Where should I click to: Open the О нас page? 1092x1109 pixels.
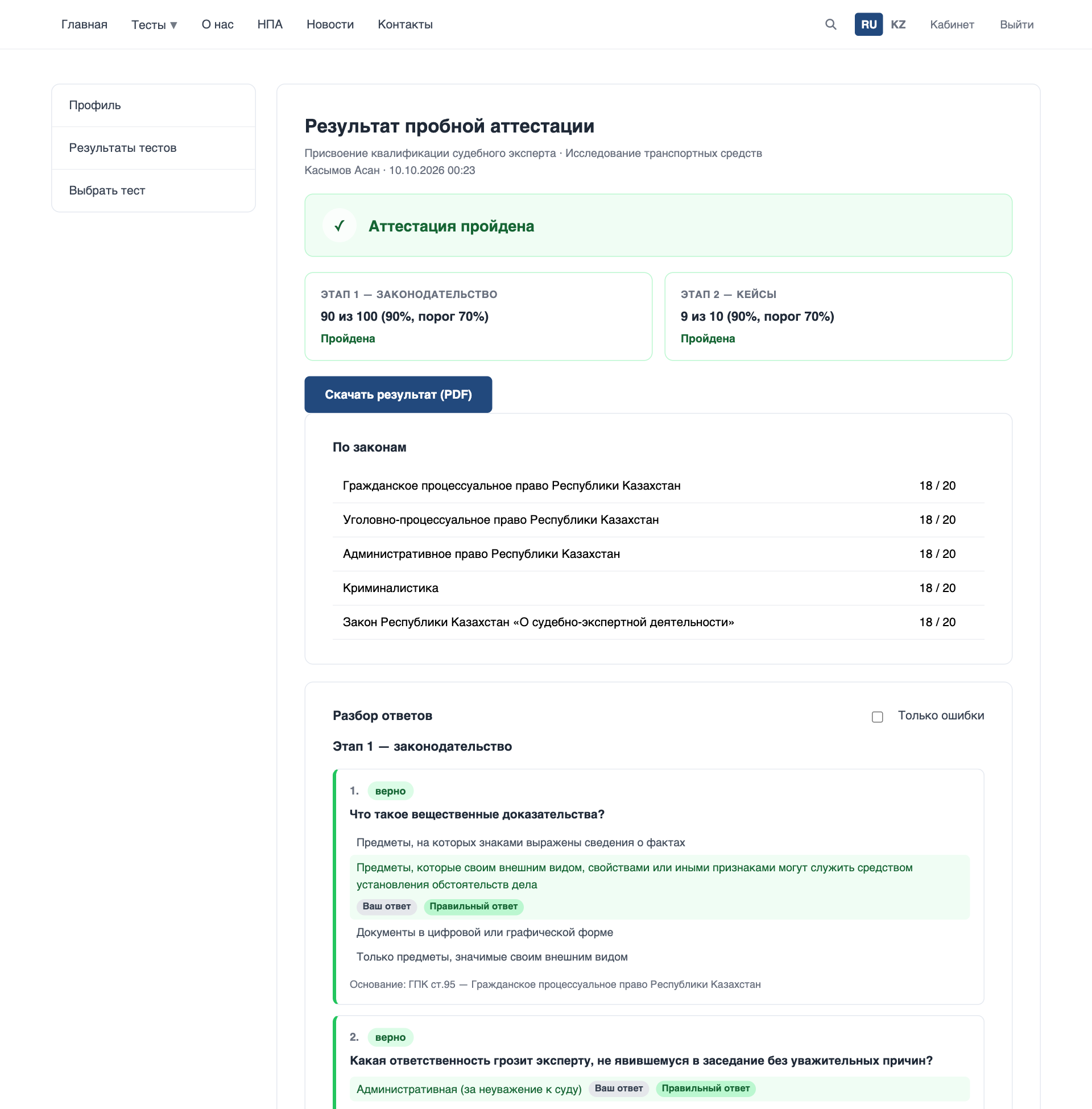tap(217, 24)
